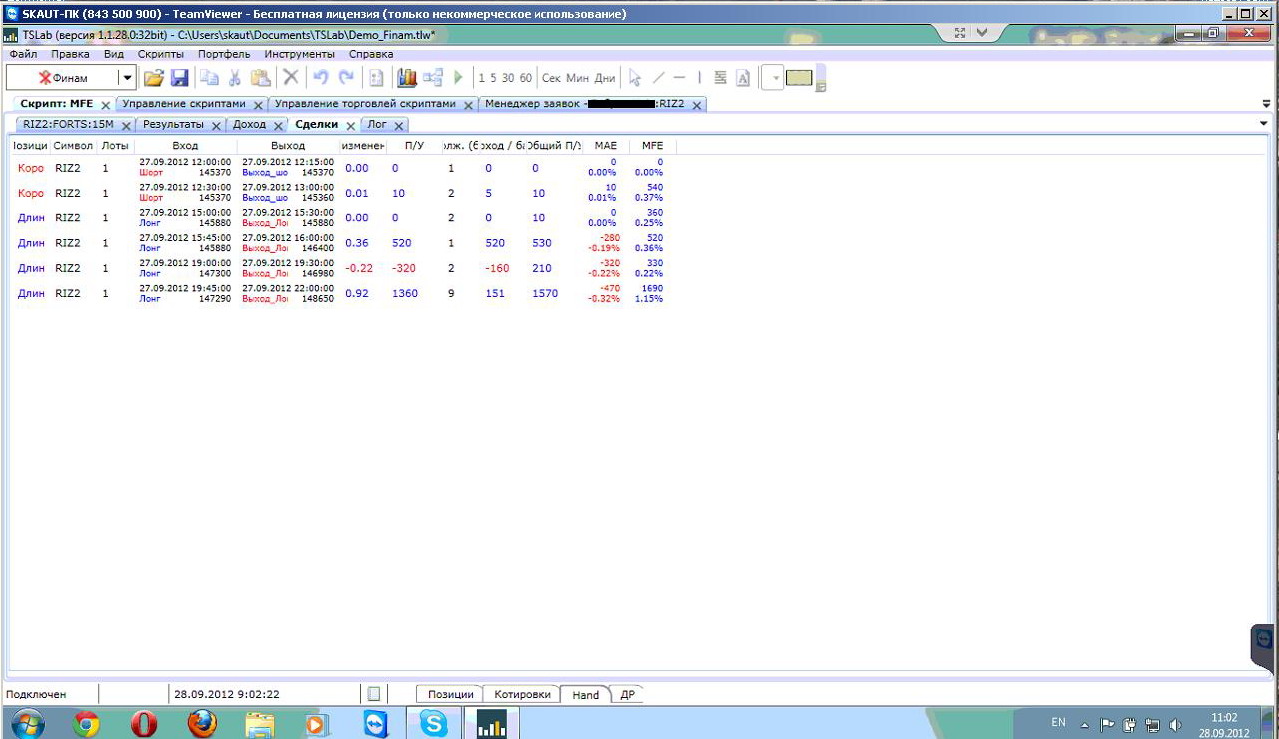
Task: Close the Лог tab
Action: coord(398,126)
